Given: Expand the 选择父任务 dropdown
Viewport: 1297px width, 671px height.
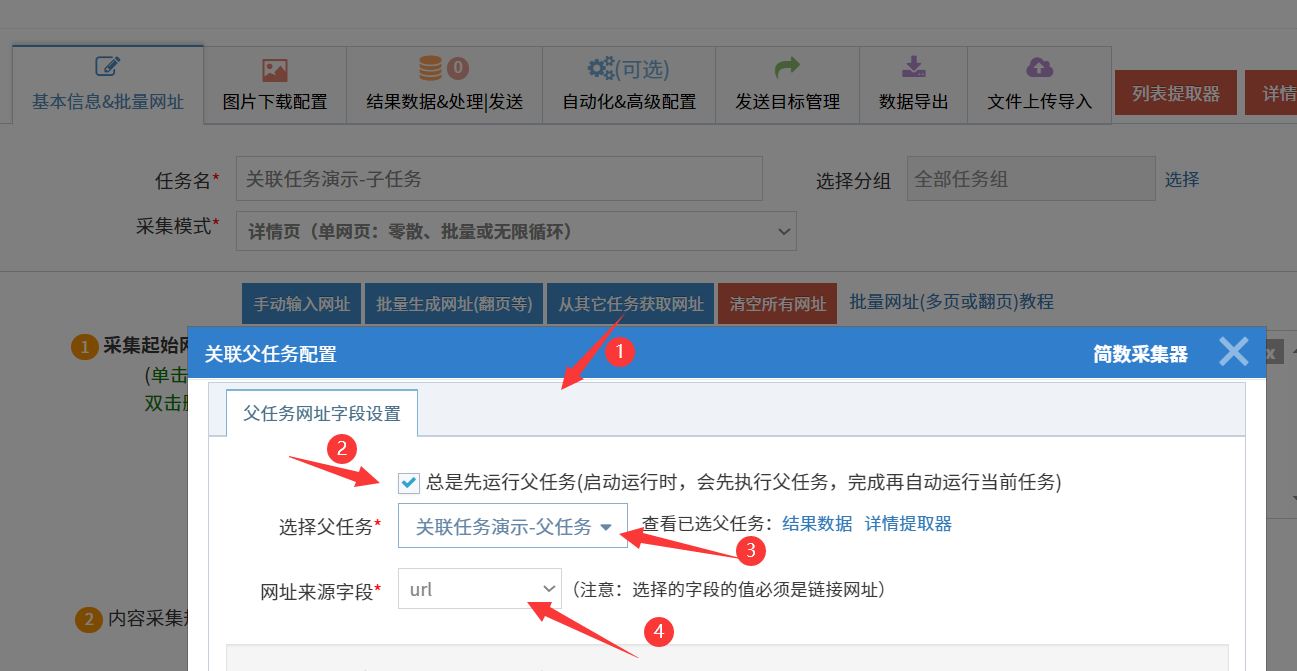Looking at the screenshot, I should click(513, 526).
